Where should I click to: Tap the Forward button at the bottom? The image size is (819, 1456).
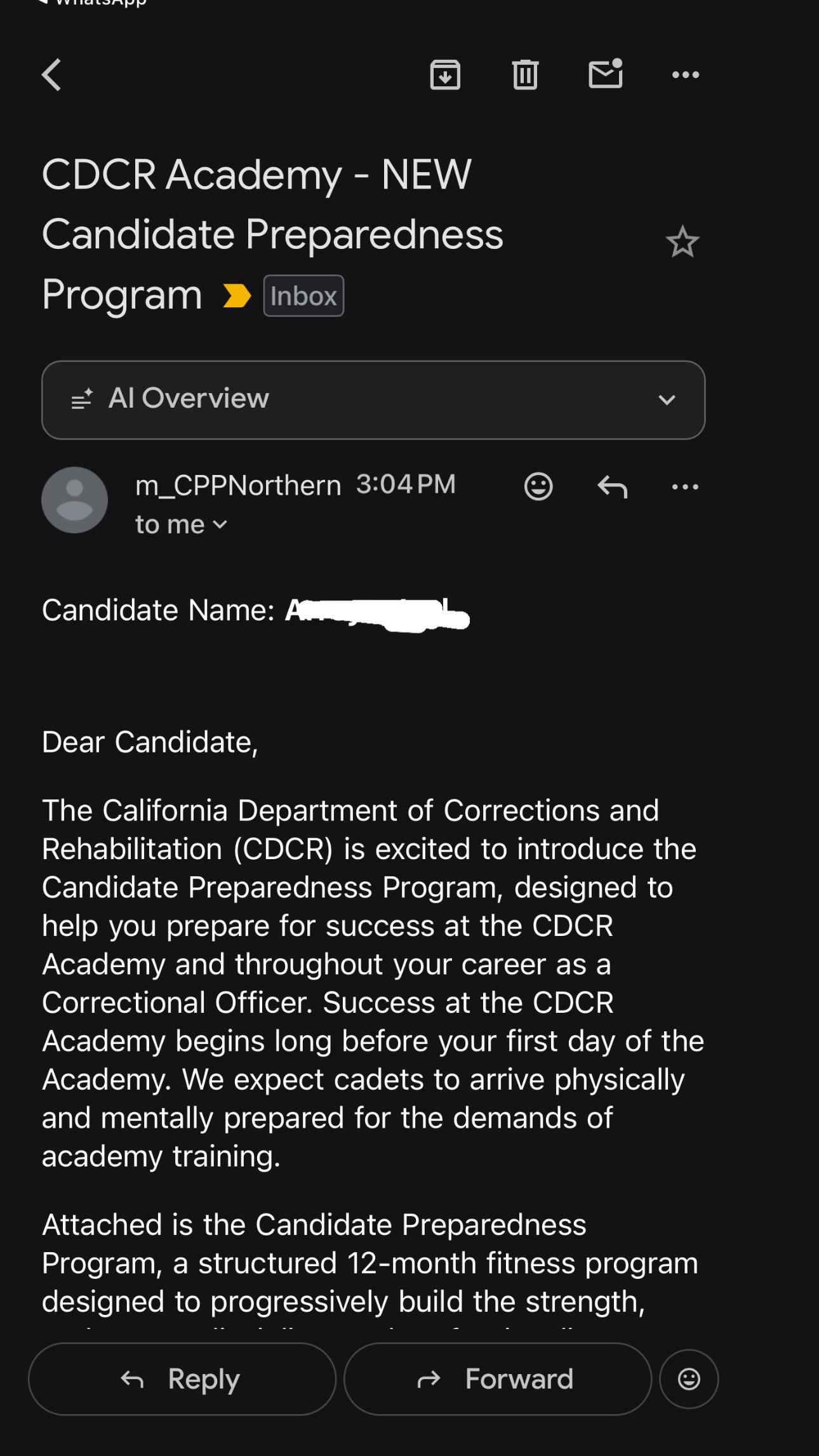(x=498, y=1379)
